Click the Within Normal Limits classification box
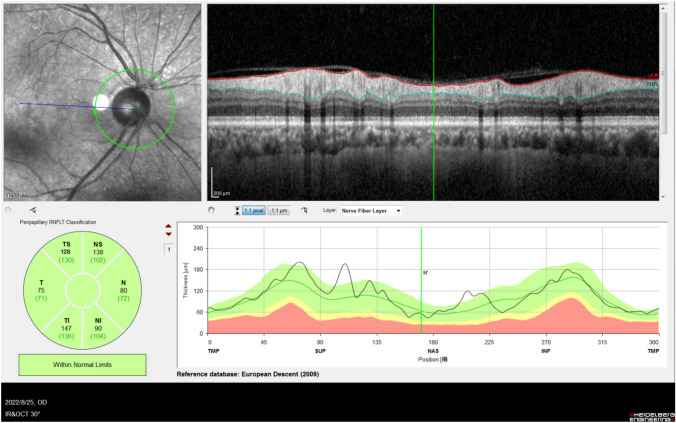 (83, 365)
